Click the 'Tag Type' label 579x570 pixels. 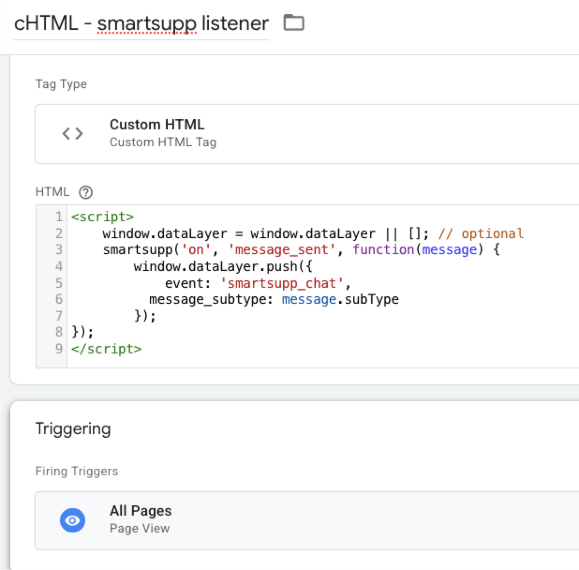(x=61, y=84)
